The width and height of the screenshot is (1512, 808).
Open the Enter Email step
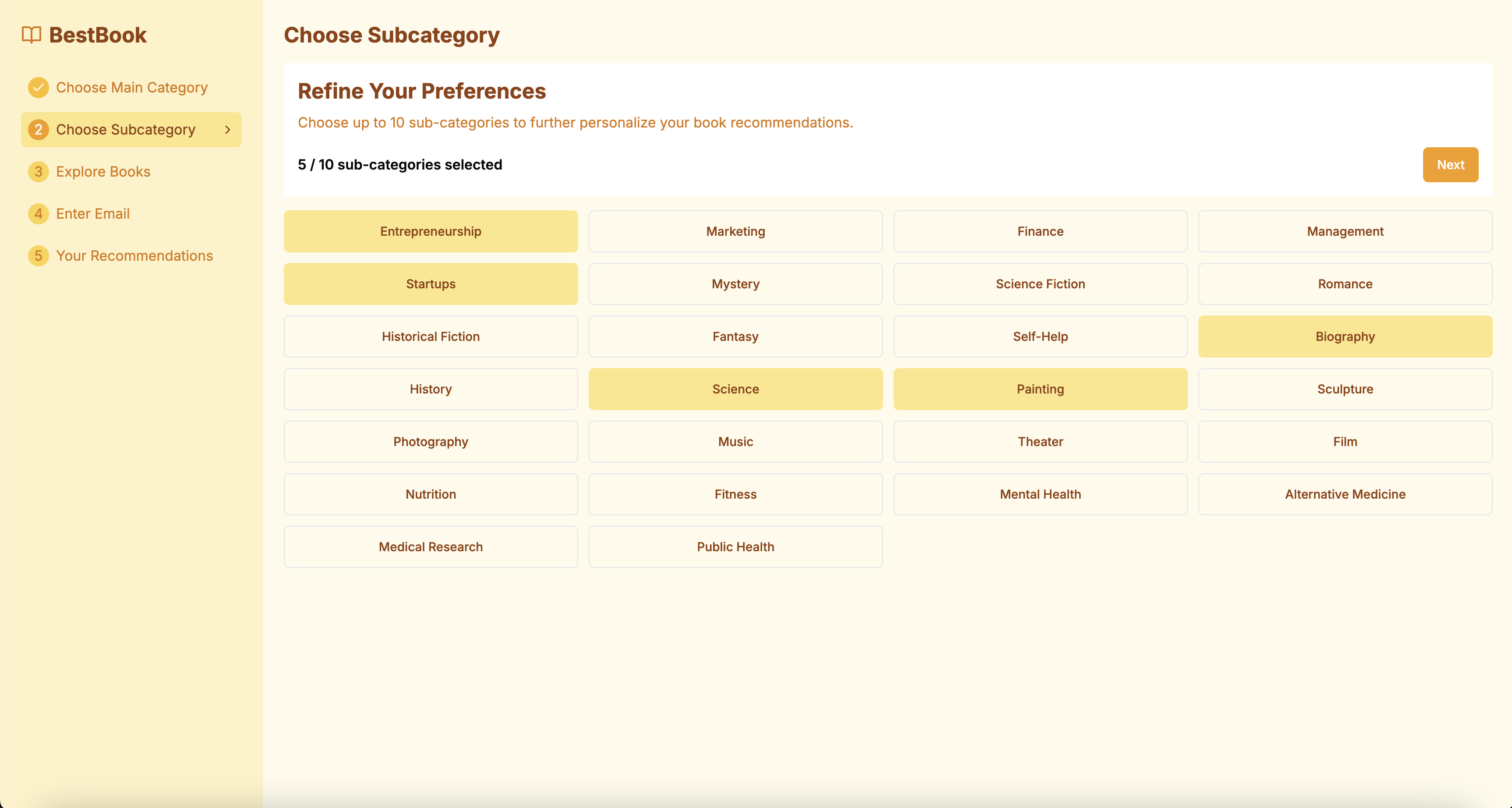pos(93,214)
